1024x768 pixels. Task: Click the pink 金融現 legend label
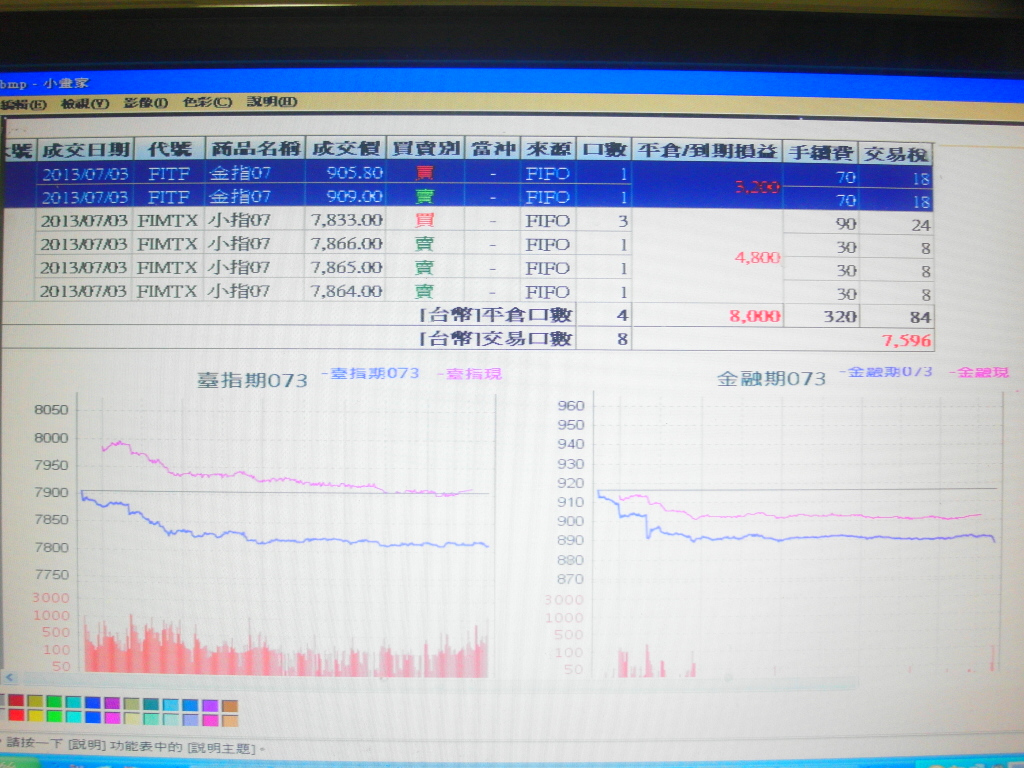(980, 372)
